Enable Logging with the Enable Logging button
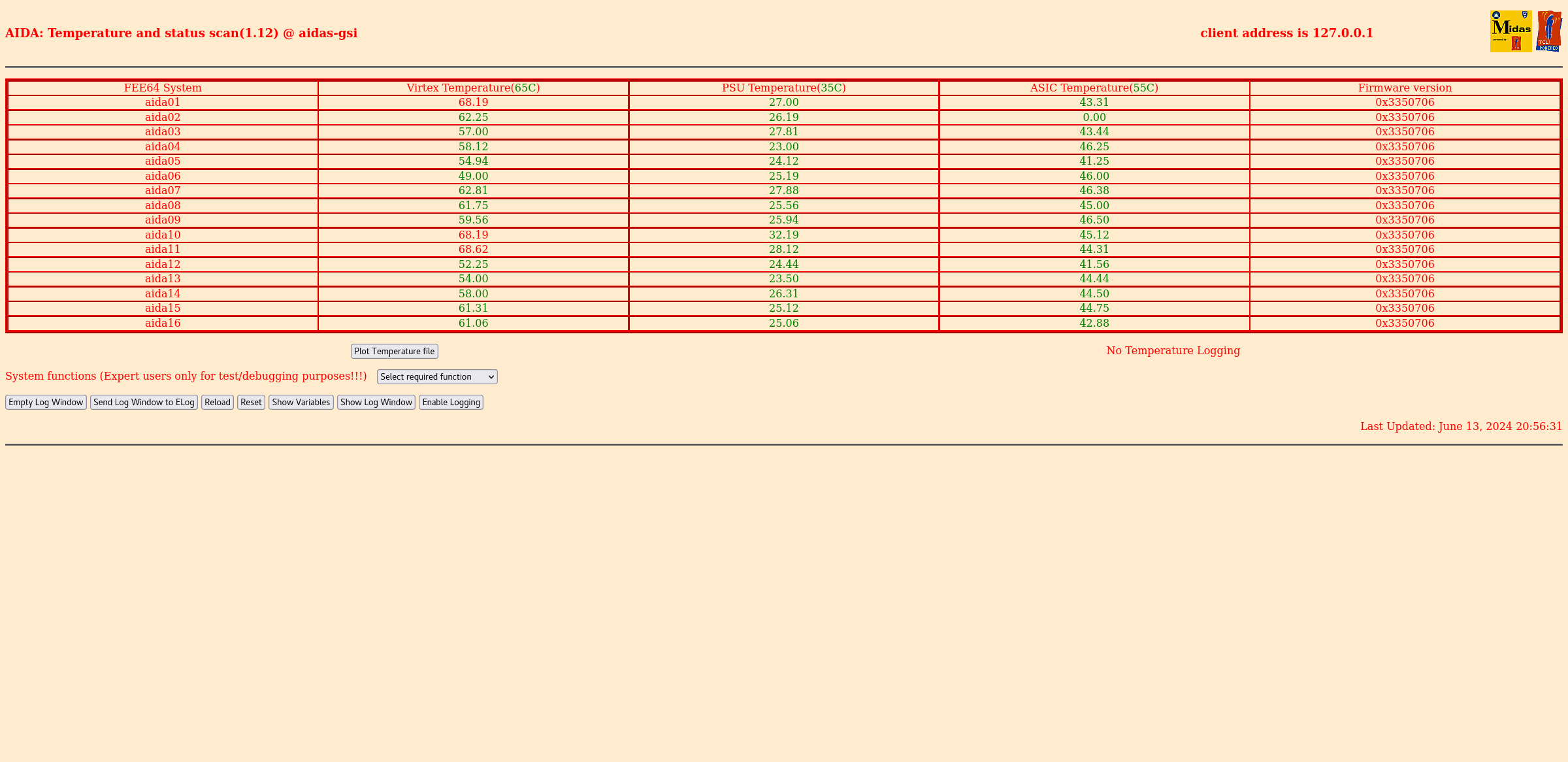 point(451,402)
